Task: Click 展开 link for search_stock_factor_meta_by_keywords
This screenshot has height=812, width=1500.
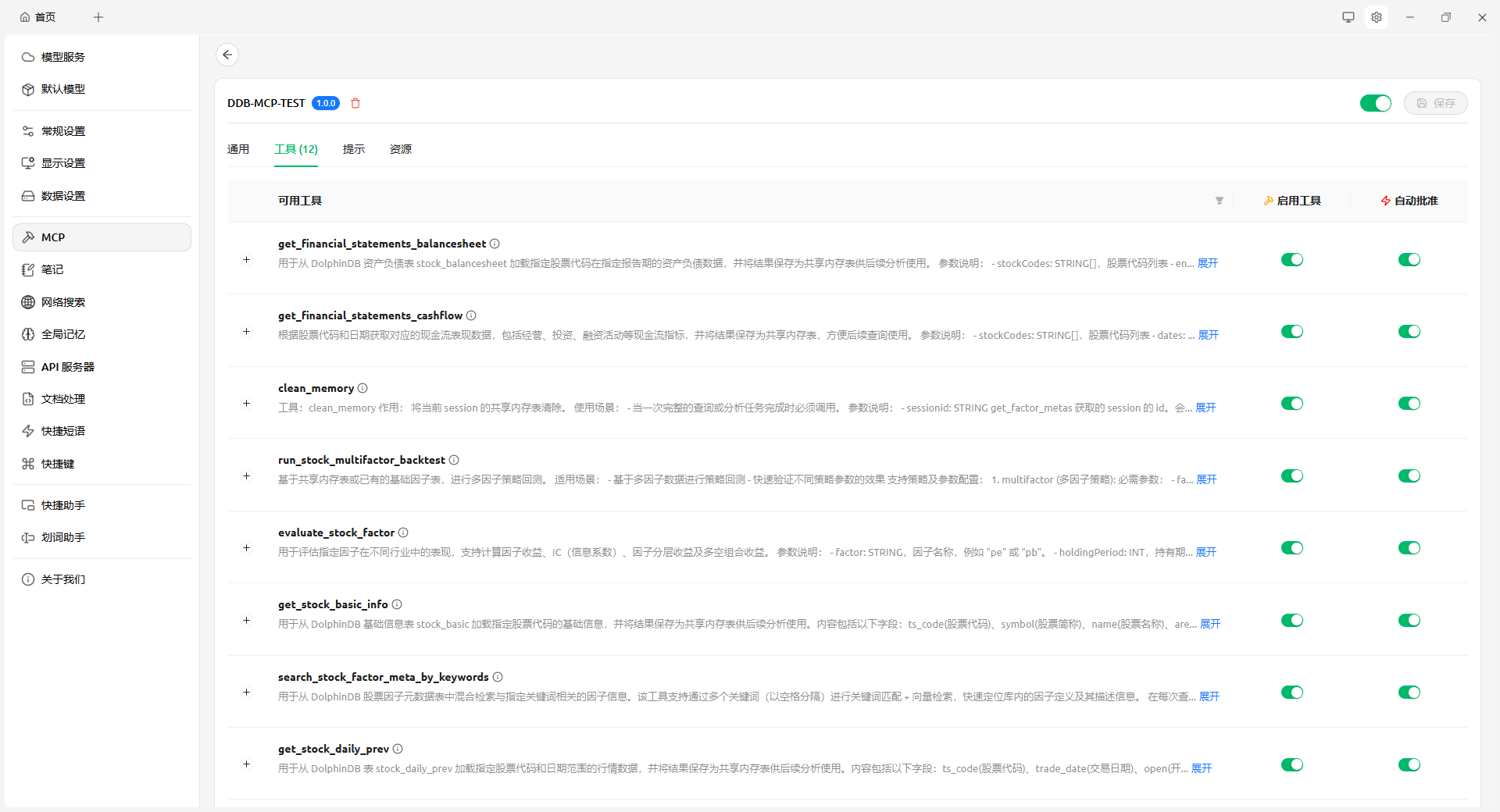Action: (1209, 696)
